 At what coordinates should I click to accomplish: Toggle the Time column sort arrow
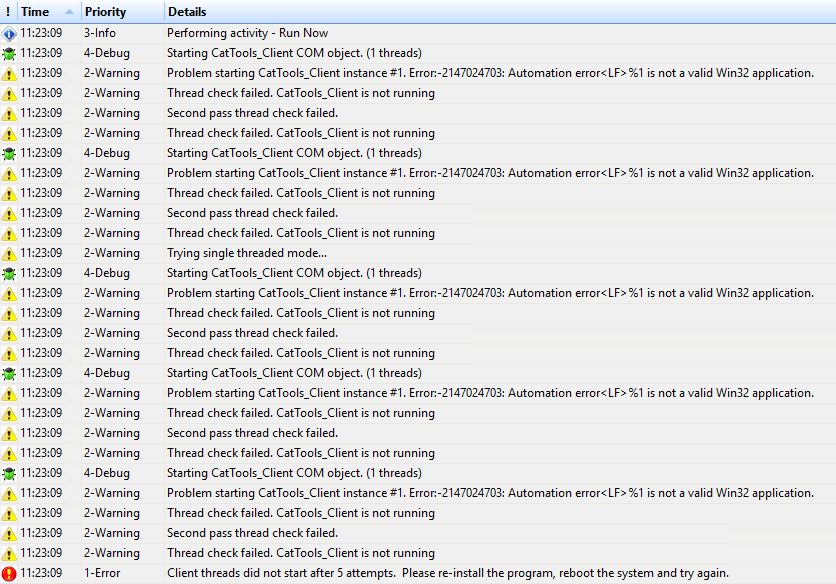69,12
